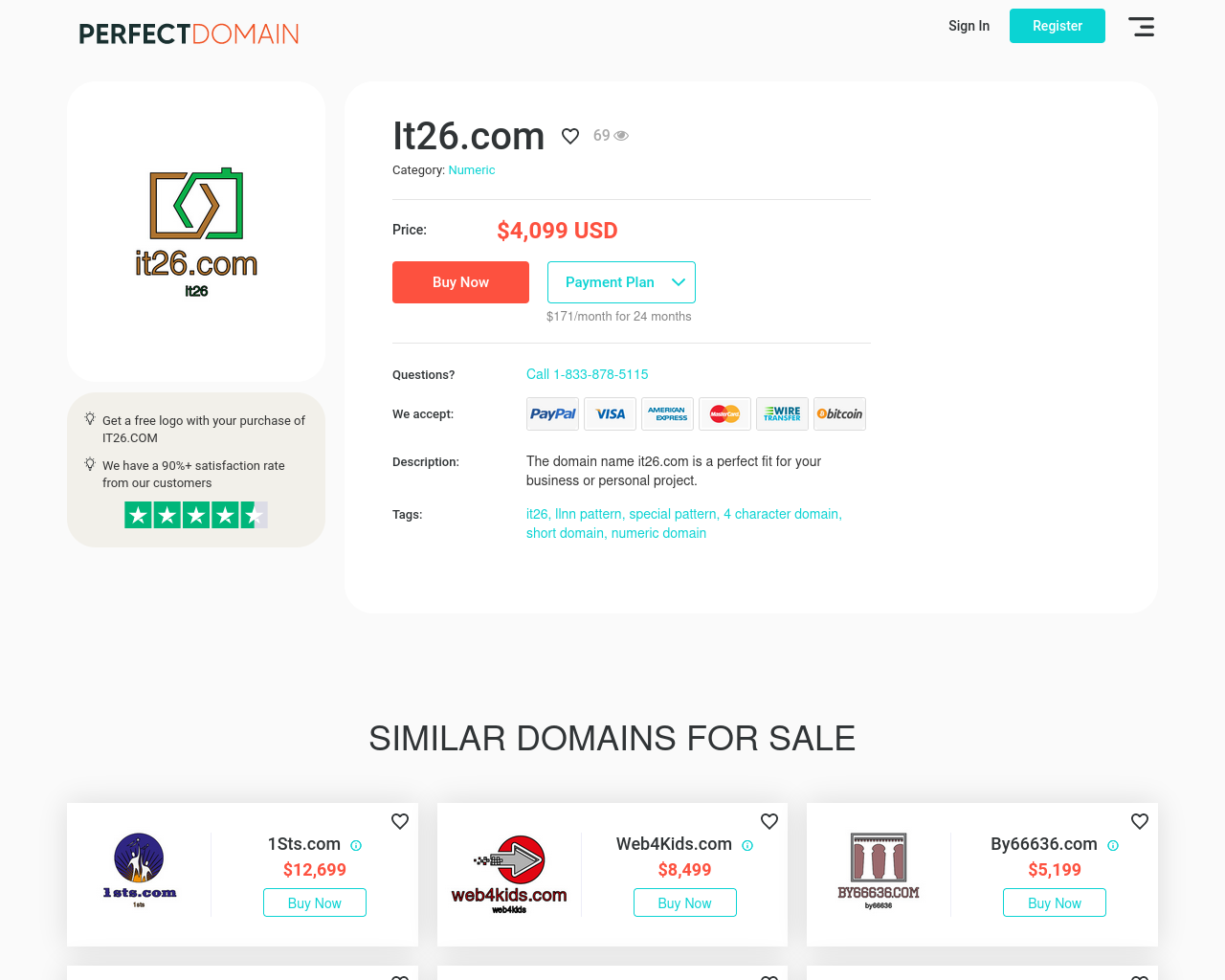Open the Sign In page
This screenshot has height=980, width=1225.
[969, 26]
